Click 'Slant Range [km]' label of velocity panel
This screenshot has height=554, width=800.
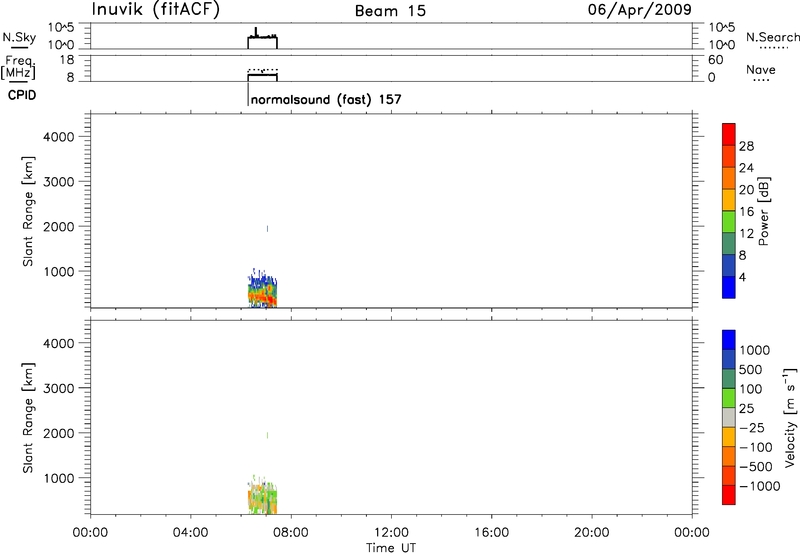[28, 418]
